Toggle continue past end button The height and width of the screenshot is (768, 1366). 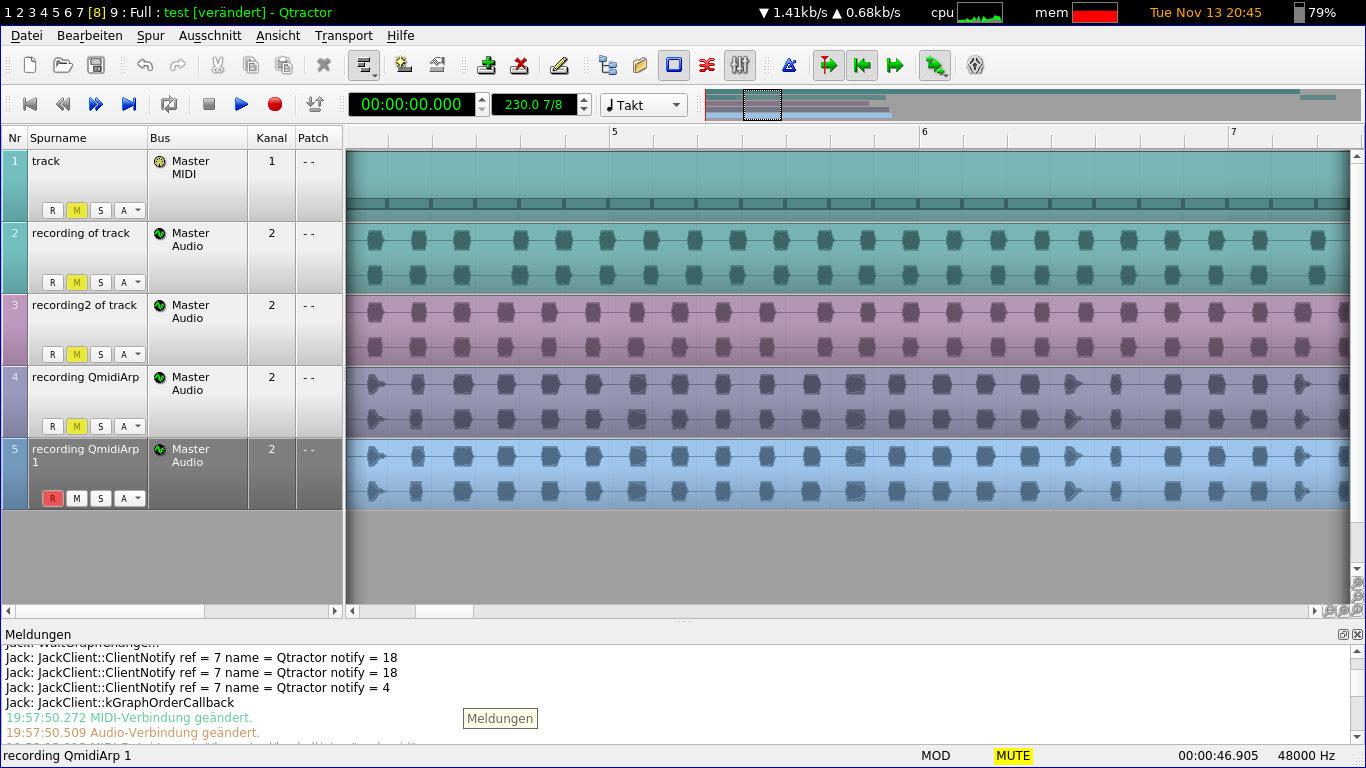point(895,65)
